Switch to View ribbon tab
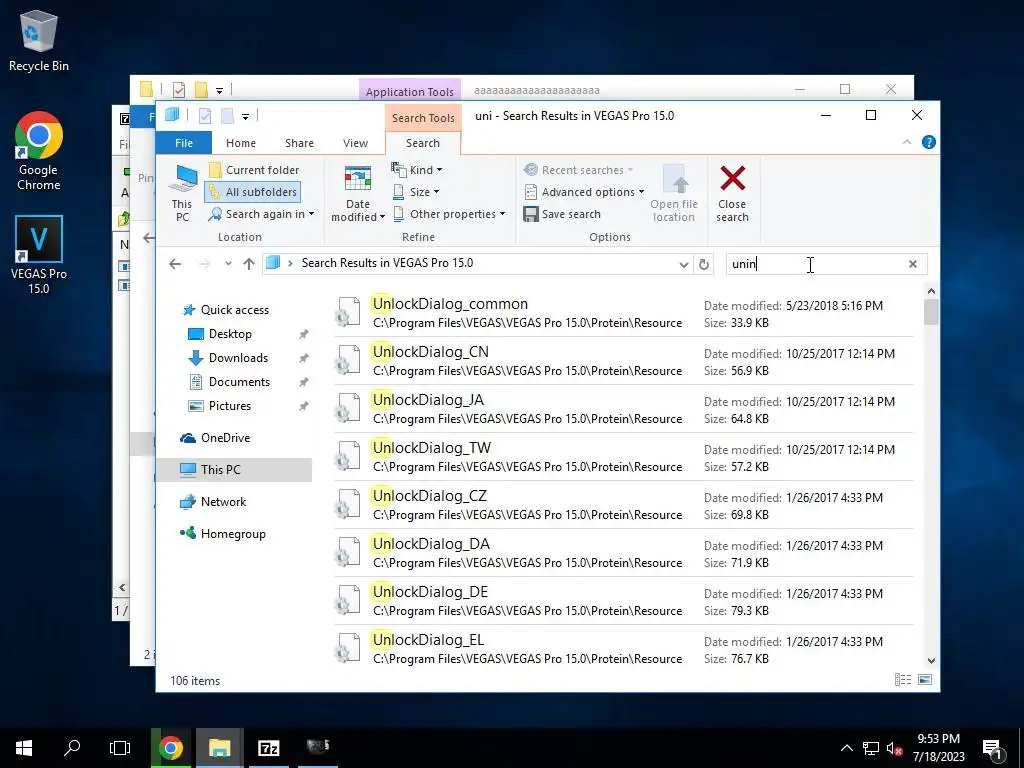The image size is (1024, 768). pos(355,143)
